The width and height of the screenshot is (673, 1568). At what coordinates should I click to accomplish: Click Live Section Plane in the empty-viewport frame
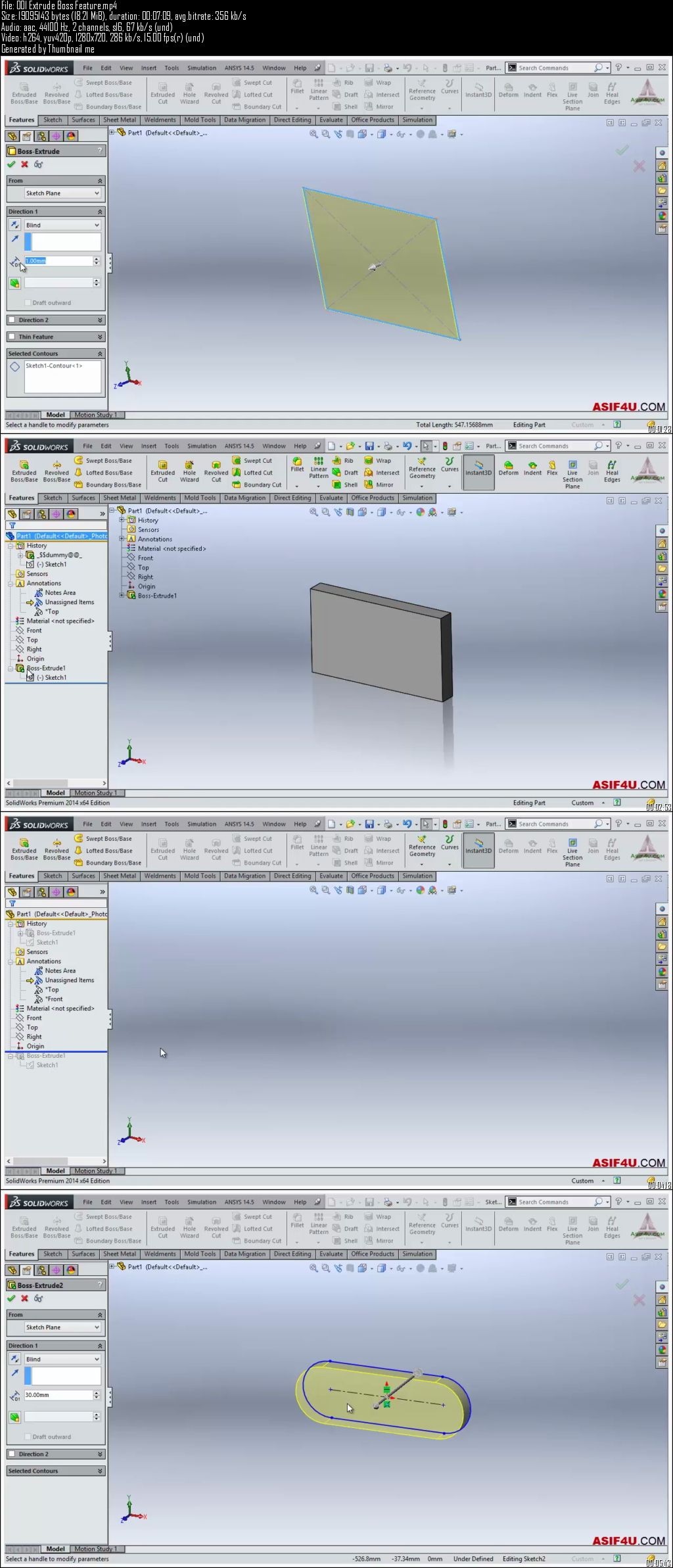click(x=572, y=852)
